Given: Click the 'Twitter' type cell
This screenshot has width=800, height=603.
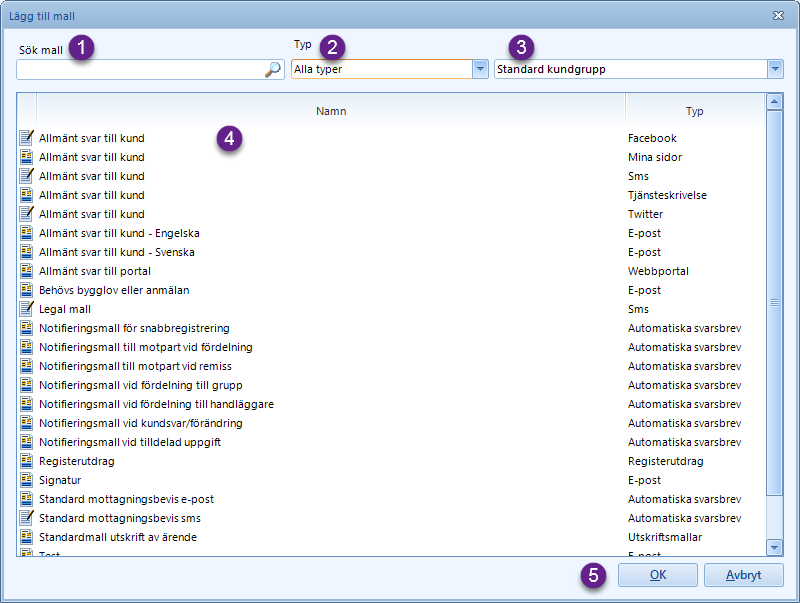Looking at the screenshot, I should click(645, 214).
